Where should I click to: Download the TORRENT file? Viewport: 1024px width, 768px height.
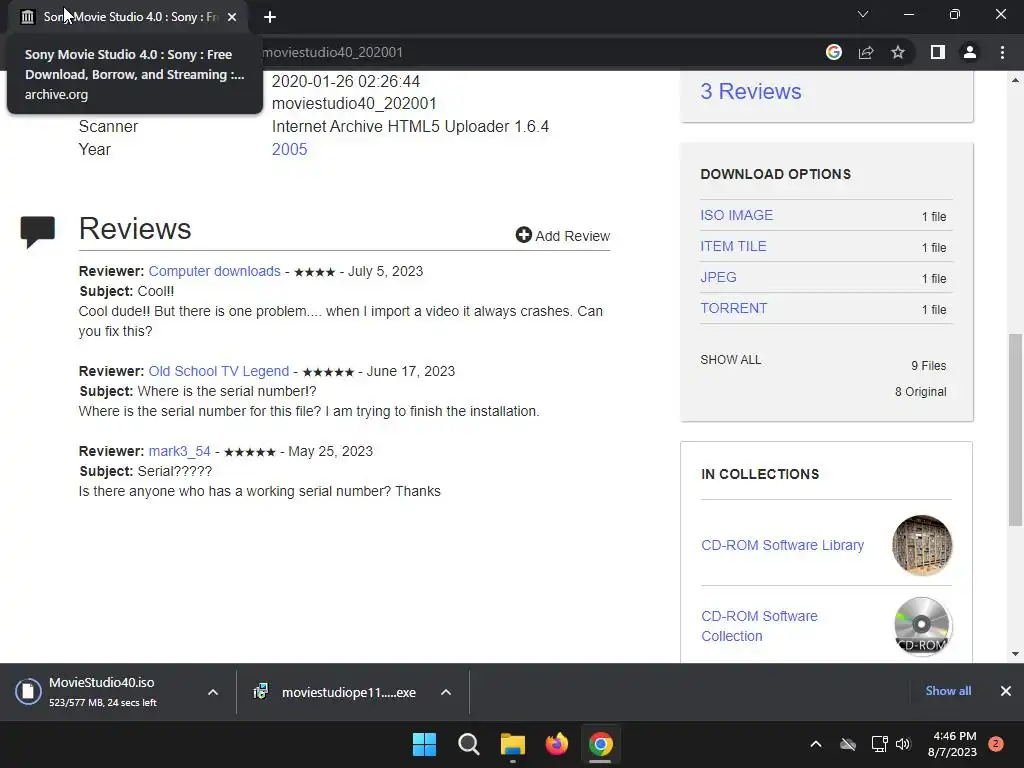click(x=734, y=308)
